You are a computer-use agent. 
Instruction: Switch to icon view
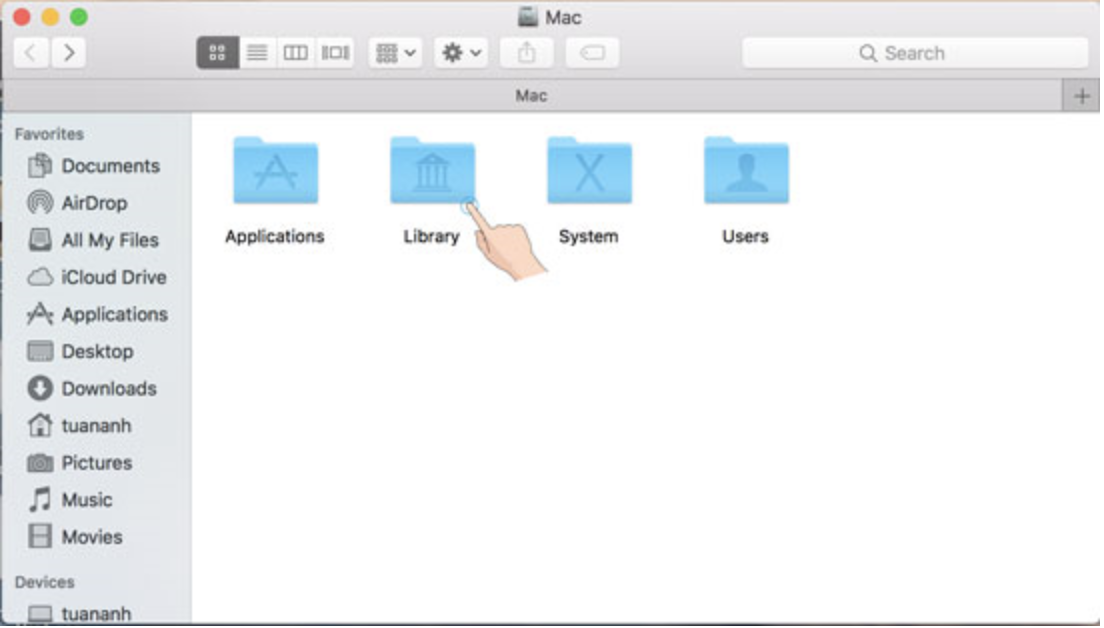coord(218,53)
